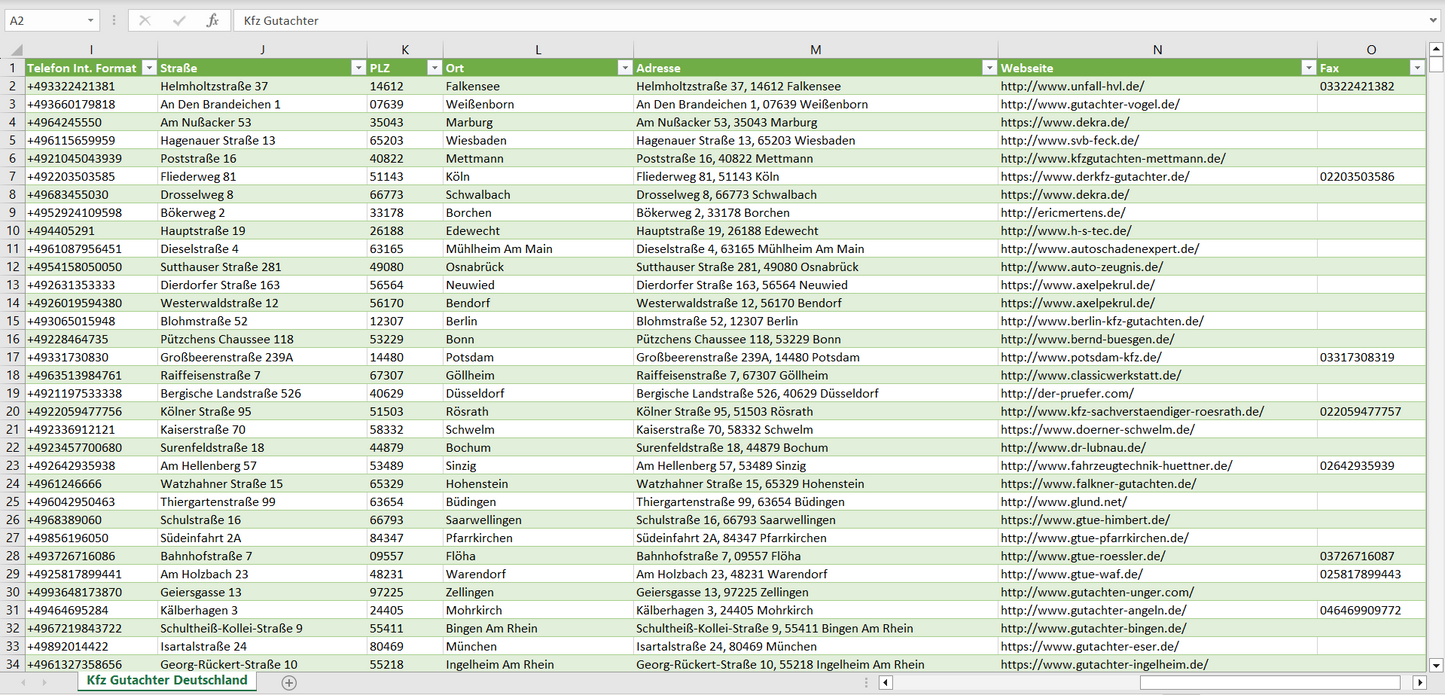Select row 17 by its row header
Image resolution: width=1445 pixels, height=695 pixels.
click(x=13, y=357)
